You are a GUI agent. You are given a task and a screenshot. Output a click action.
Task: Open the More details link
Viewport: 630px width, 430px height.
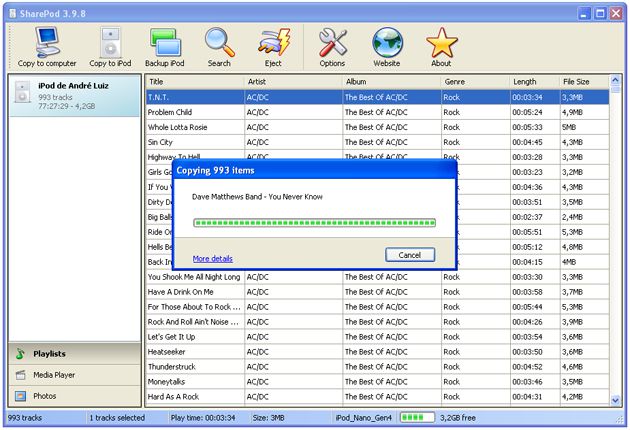tap(213, 258)
